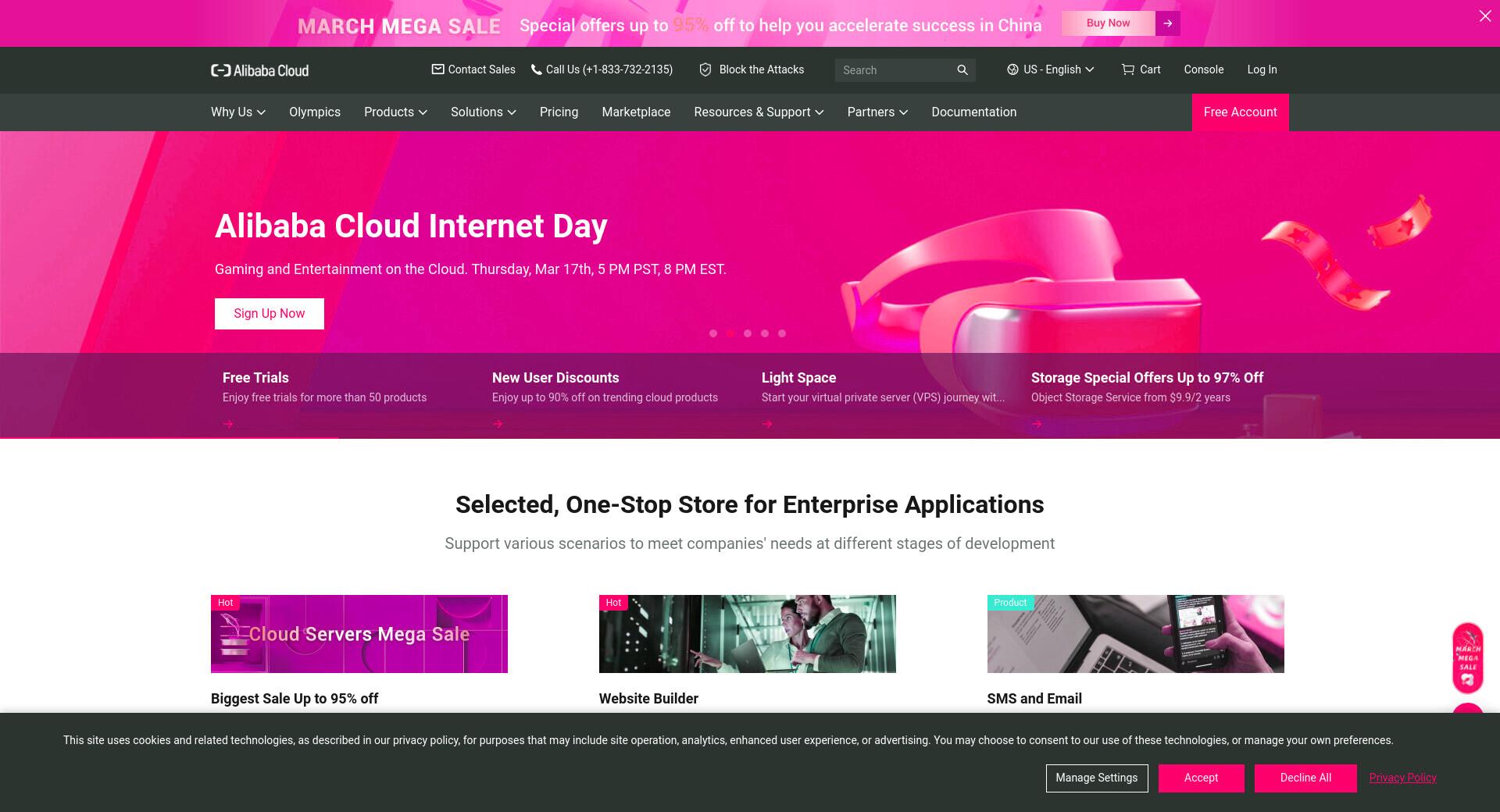Click the SMS and Email title
The image size is (1500, 812).
tap(1034, 699)
